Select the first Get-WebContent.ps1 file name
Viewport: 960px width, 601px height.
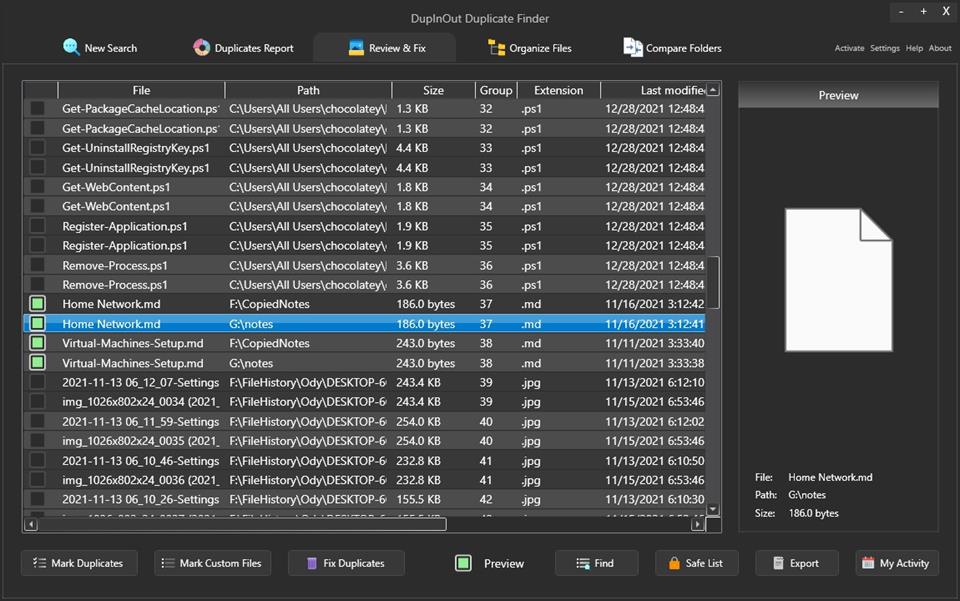click(116, 187)
